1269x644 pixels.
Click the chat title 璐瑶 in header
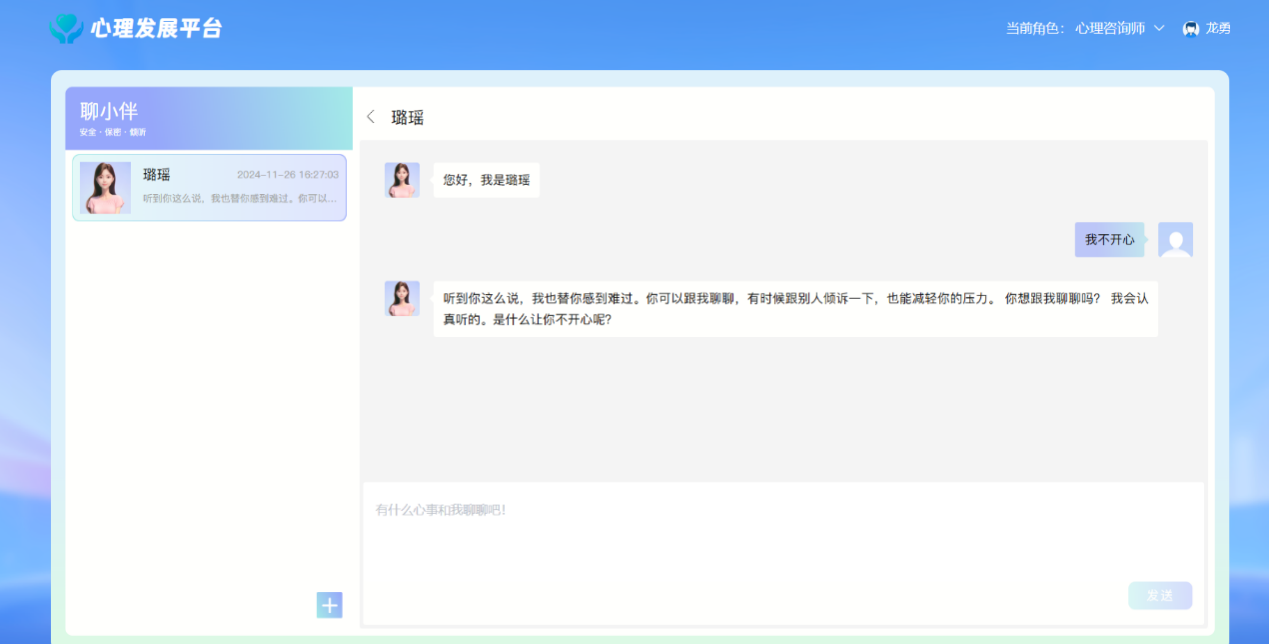pyautogui.click(x=407, y=117)
